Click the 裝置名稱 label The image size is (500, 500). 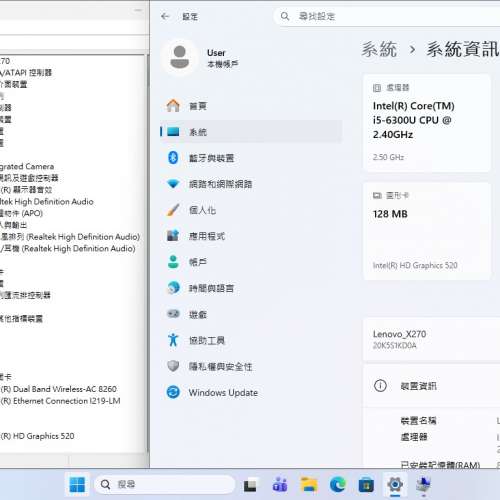(x=418, y=421)
